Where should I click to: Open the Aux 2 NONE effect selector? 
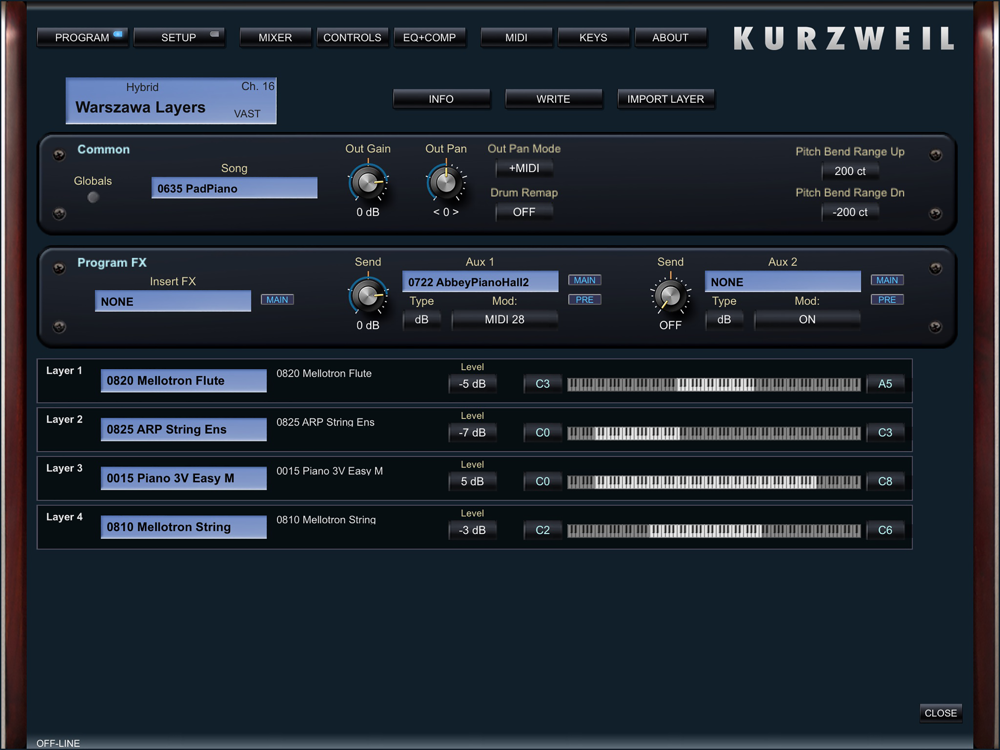click(x=783, y=281)
